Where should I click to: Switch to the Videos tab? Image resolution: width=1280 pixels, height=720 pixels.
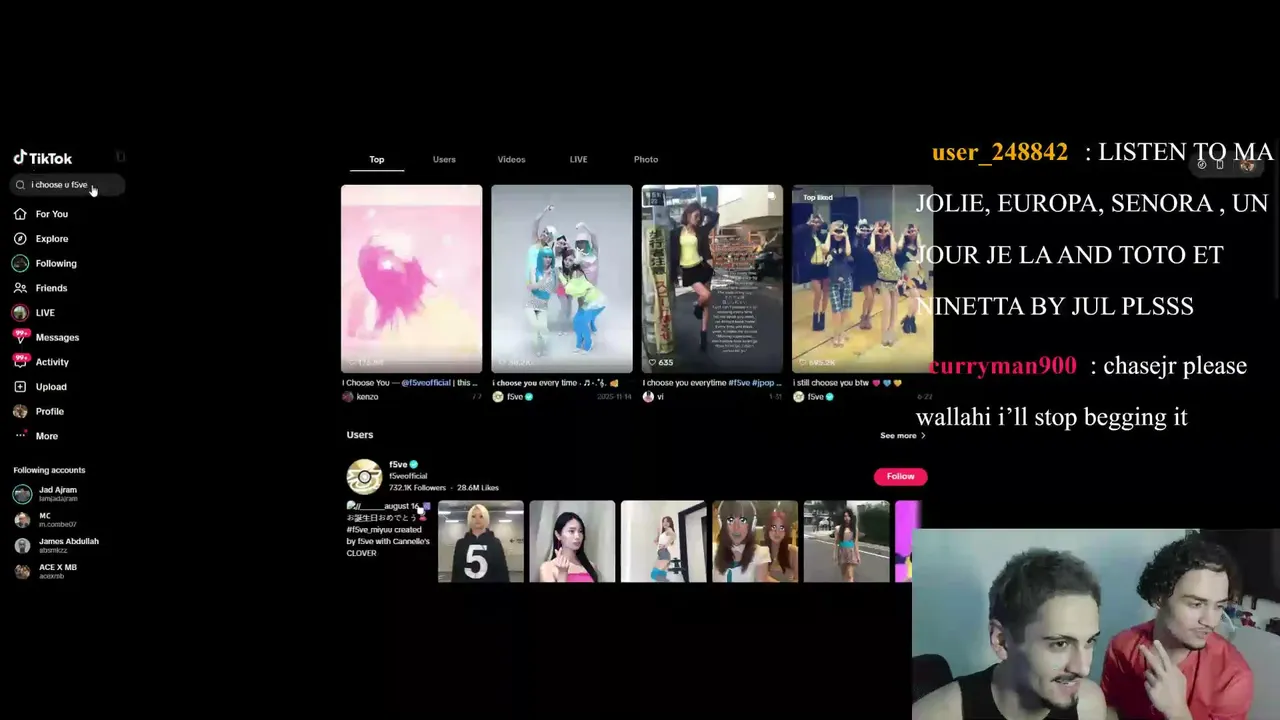click(511, 160)
